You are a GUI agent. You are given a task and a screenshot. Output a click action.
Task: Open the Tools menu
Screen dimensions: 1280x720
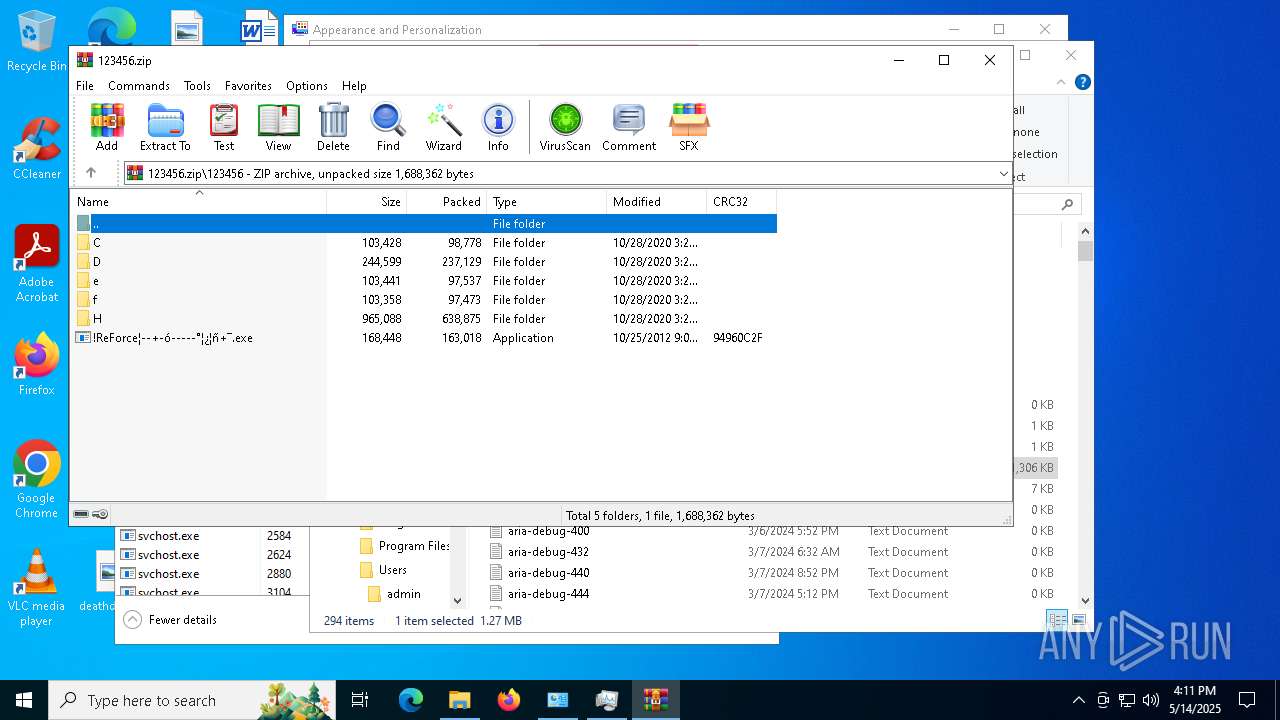click(197, 86)
